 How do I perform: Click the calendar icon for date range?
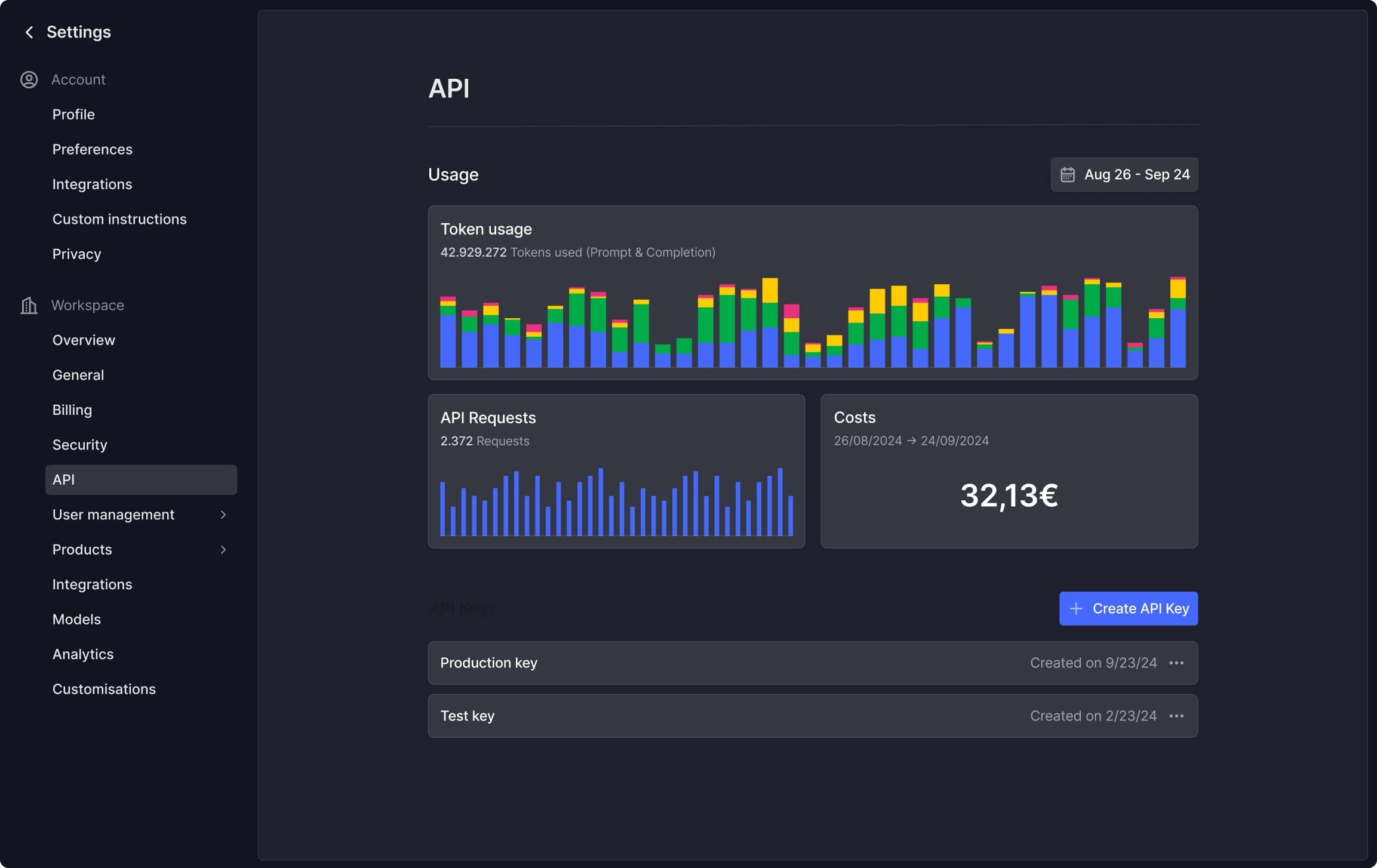1068,174
